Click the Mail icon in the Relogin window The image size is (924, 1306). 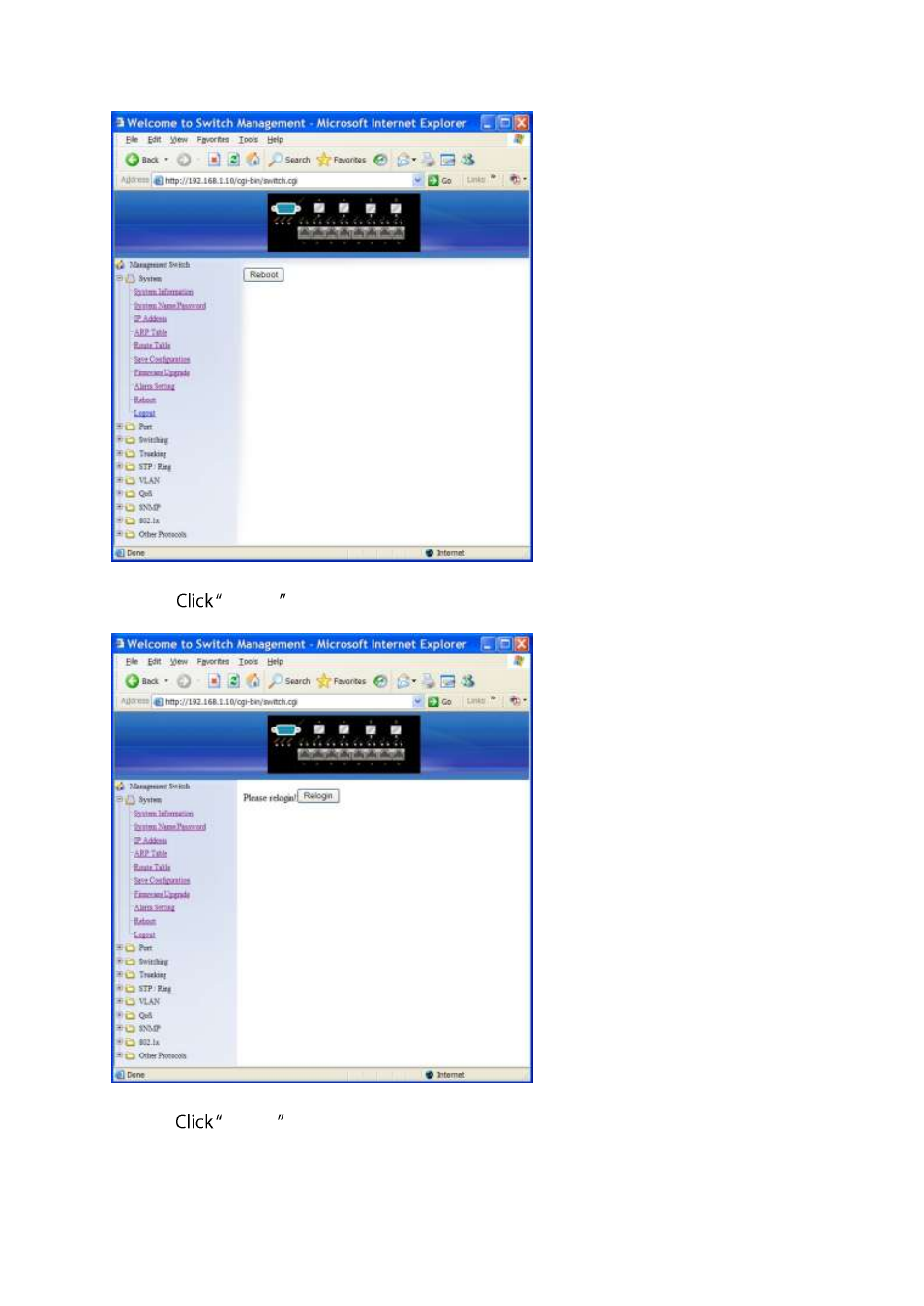point(404,681)
